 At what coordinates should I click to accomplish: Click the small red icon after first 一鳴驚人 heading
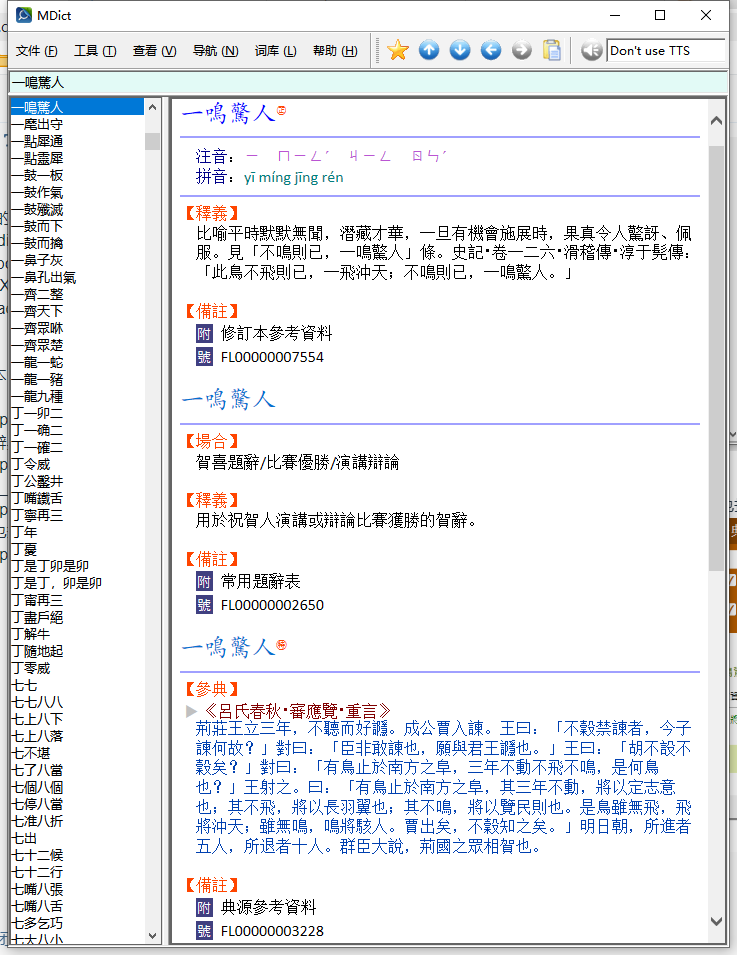(281, 112)
